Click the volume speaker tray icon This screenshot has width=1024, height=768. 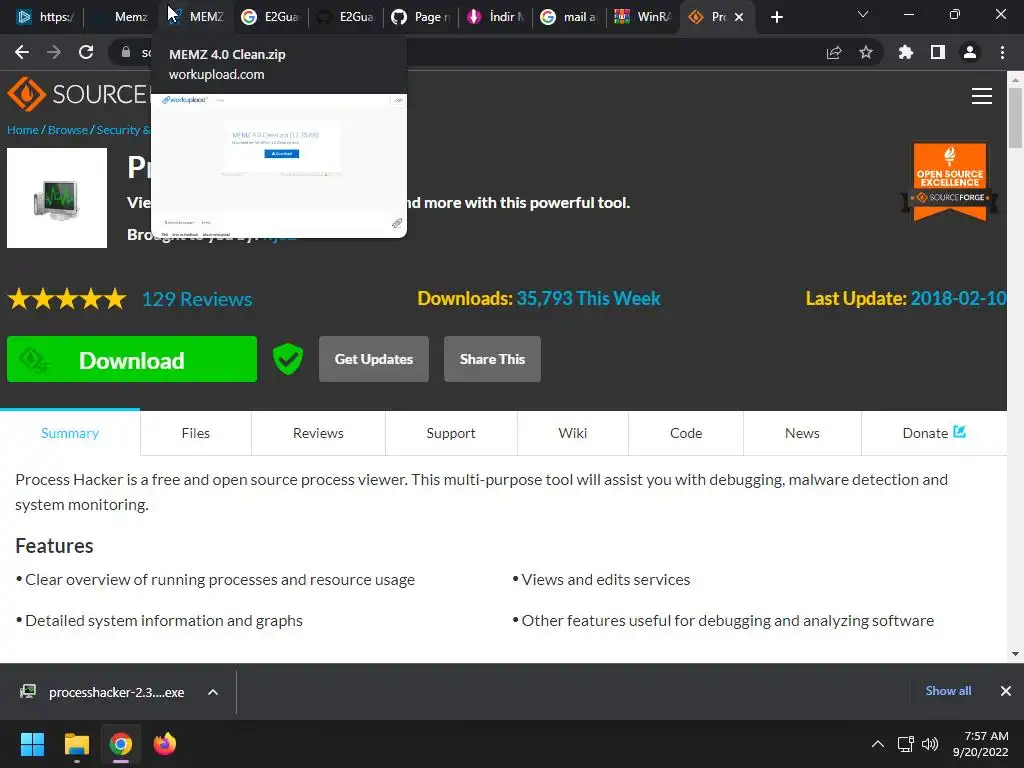tap(930, 744)
